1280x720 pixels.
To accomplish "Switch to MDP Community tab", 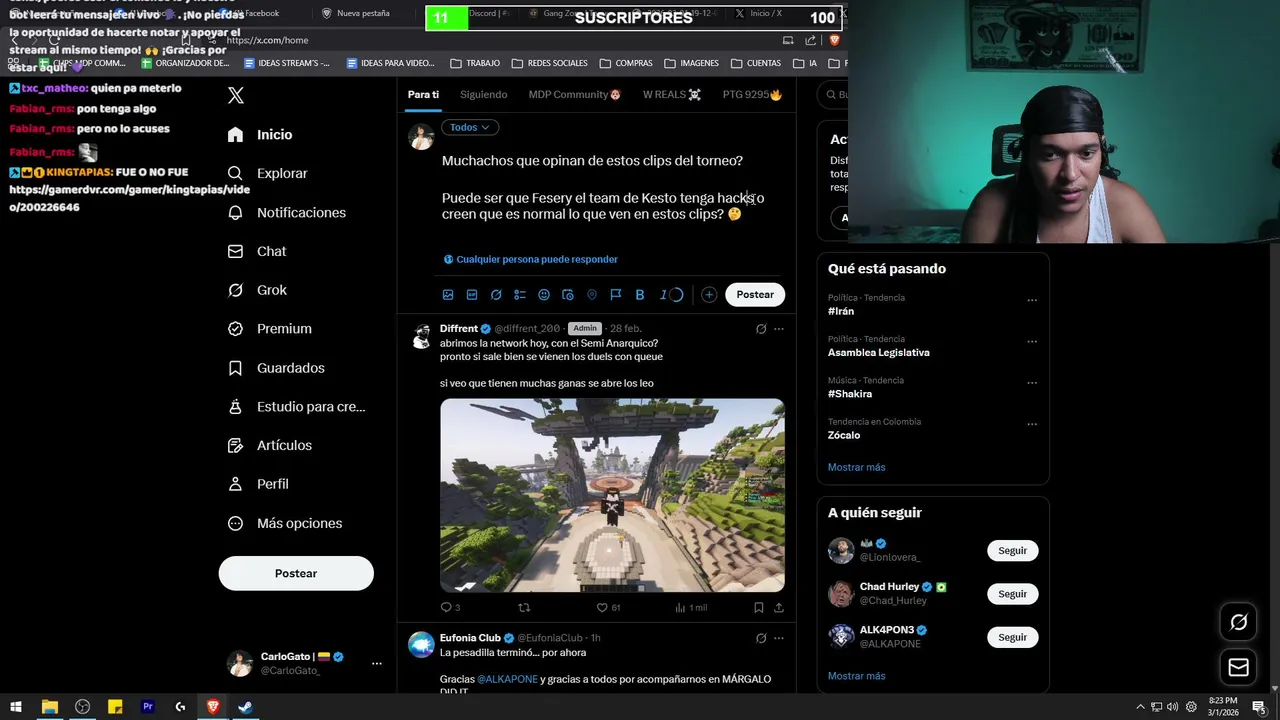I will pos(575,94).
